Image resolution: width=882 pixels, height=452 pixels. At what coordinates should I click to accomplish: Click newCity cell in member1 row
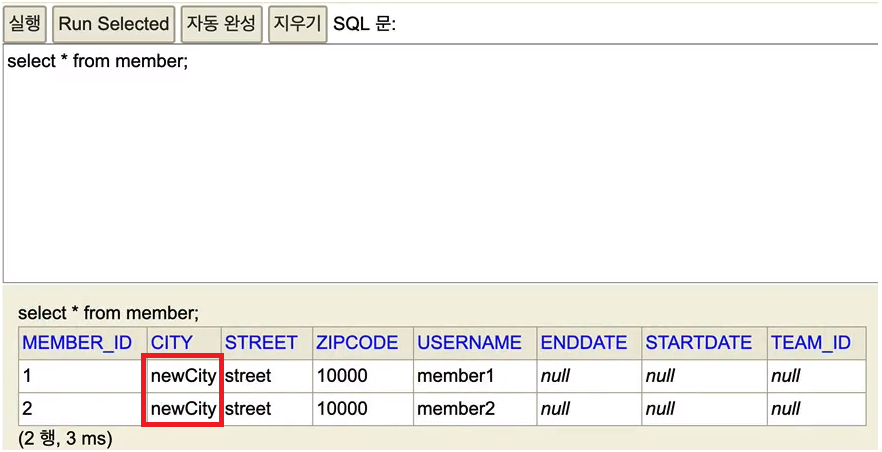(x=184, y=376)
